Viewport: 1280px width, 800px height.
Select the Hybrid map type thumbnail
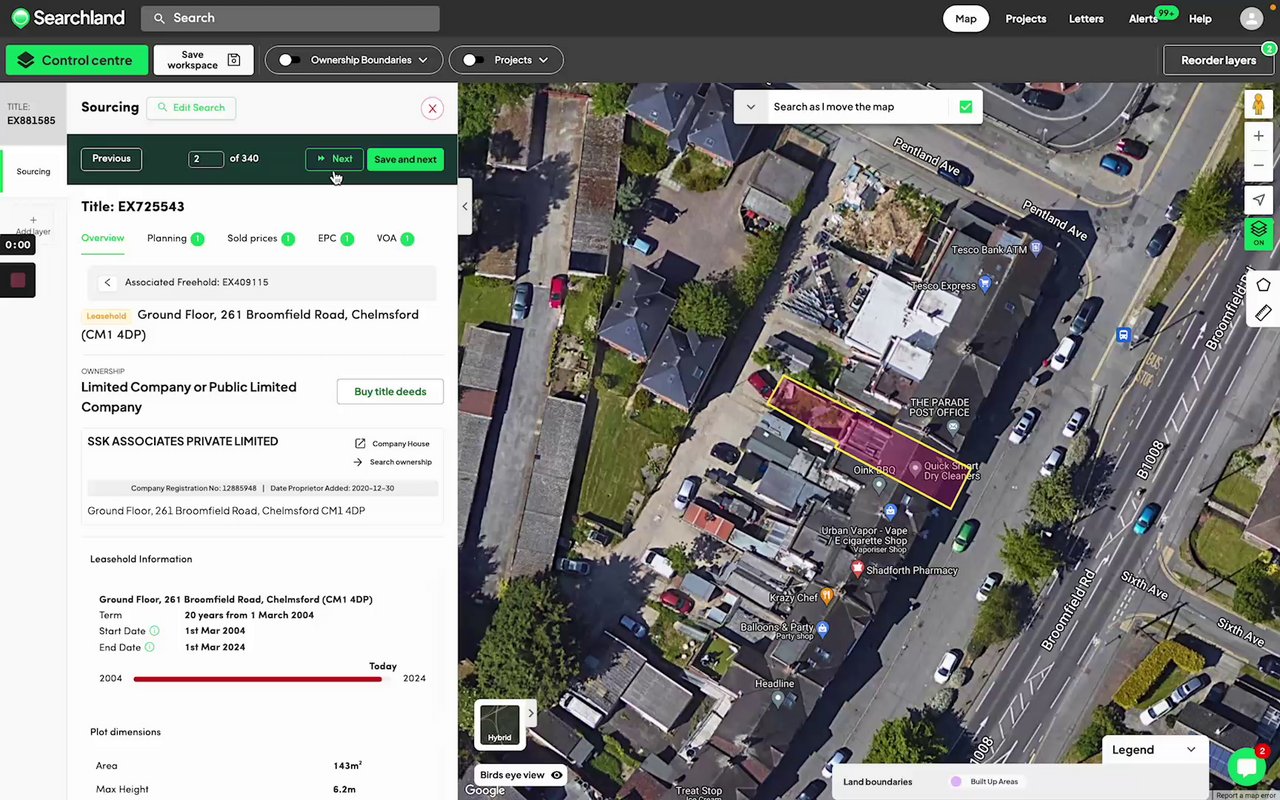499,724
